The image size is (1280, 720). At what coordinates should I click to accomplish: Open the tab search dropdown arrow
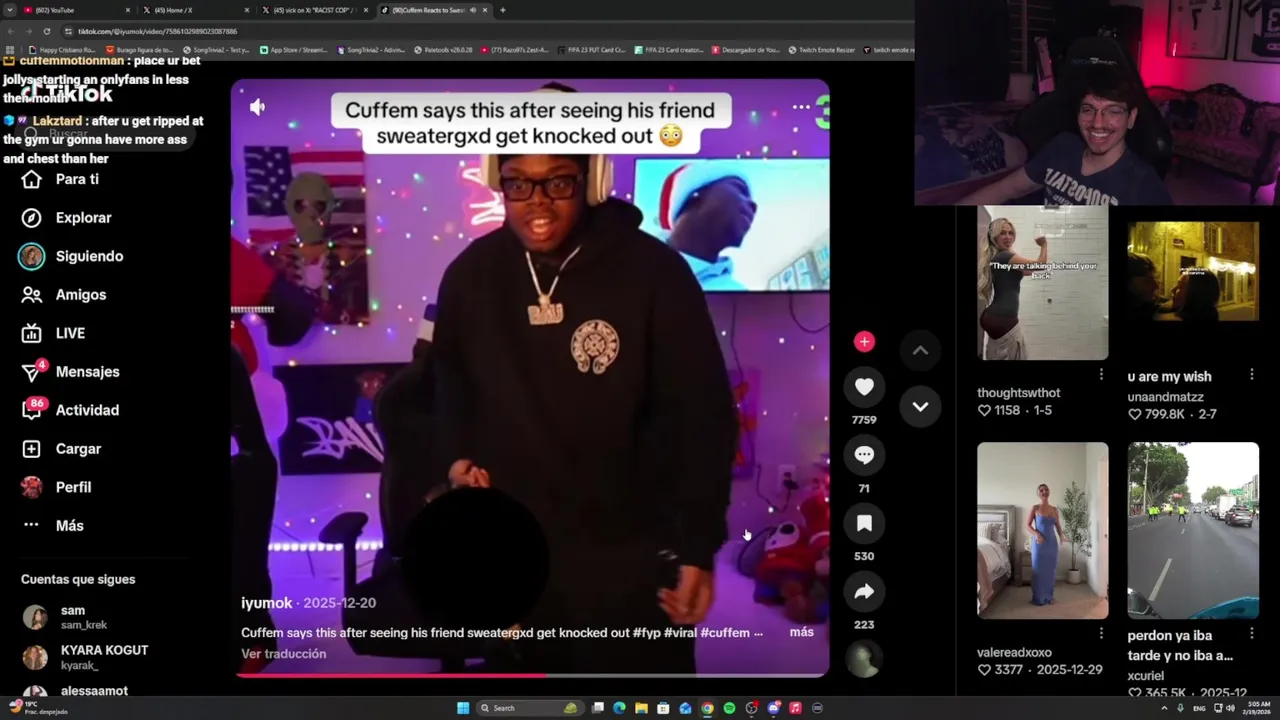tap(9, 10)
